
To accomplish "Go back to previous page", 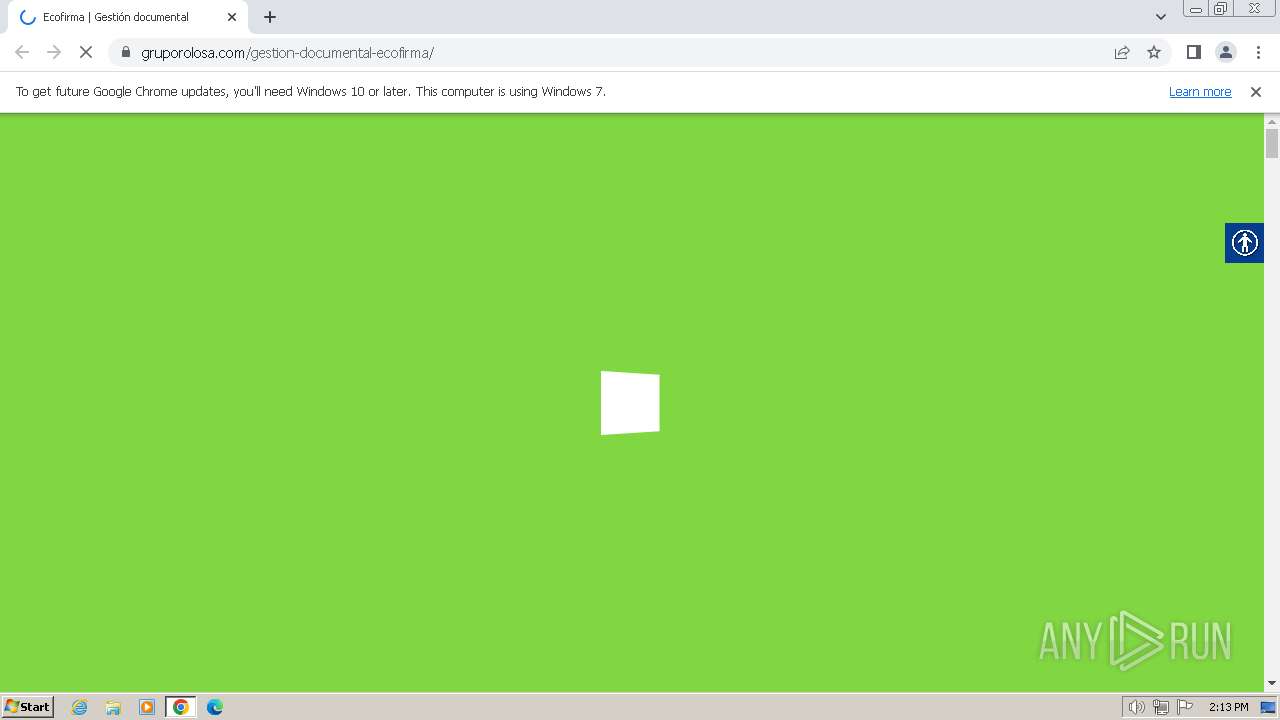I will [22, 52].
